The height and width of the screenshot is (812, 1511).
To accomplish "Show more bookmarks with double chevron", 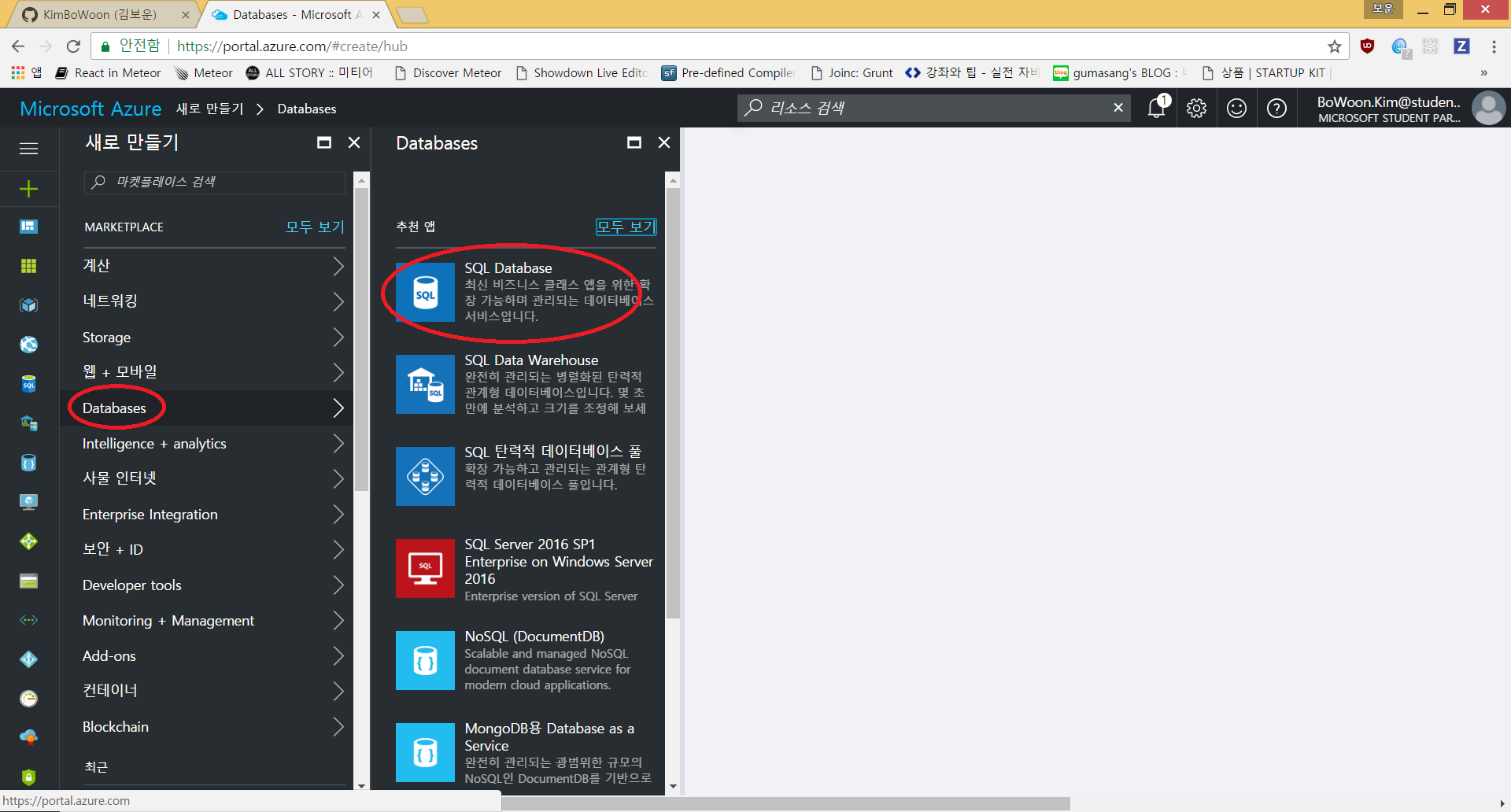I will (1483, 73).
